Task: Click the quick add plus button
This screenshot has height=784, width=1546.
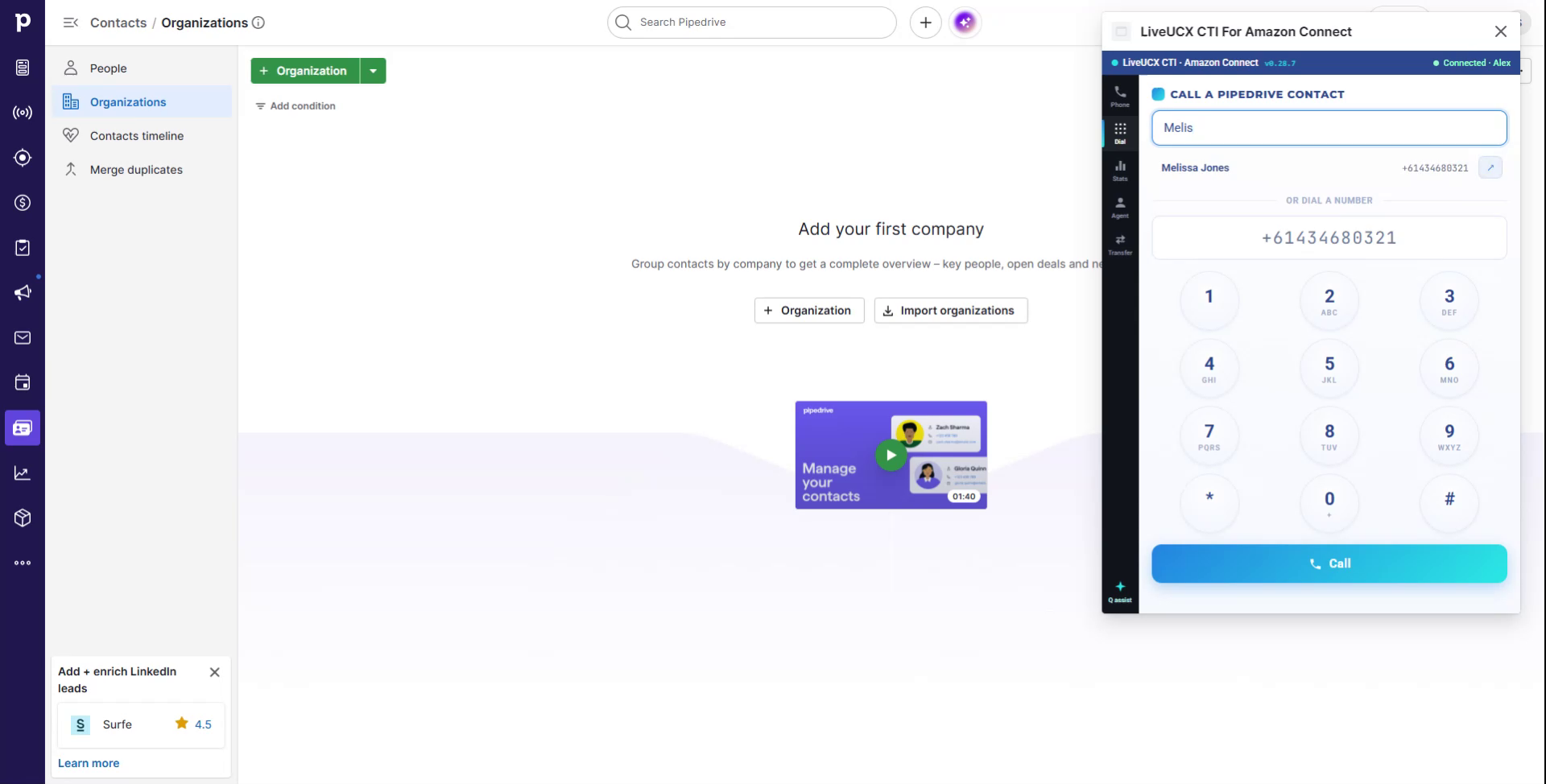Action: coord(926,23)
